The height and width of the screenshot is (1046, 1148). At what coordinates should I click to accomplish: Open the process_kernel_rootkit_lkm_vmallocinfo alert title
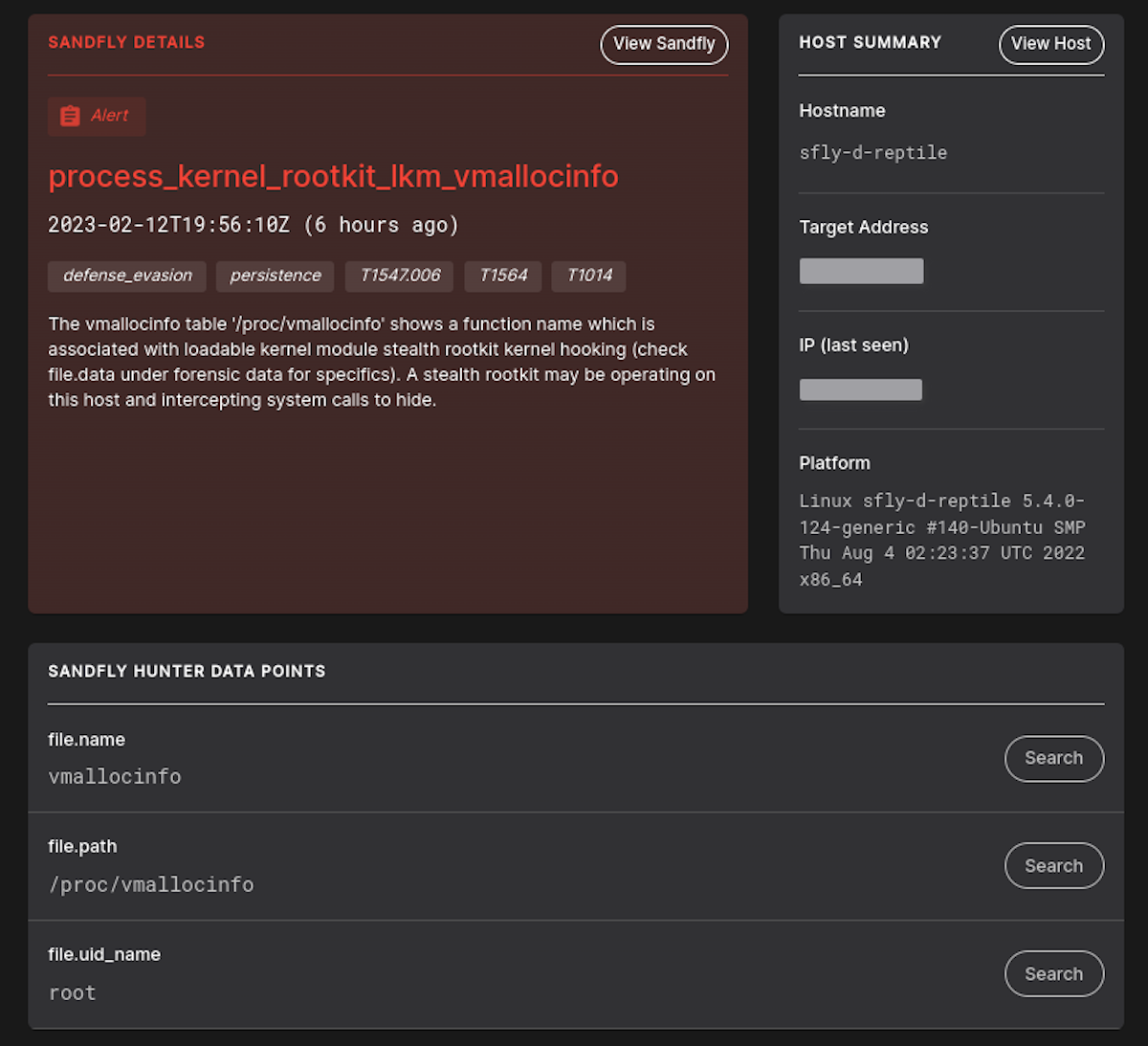click(333, 176)
